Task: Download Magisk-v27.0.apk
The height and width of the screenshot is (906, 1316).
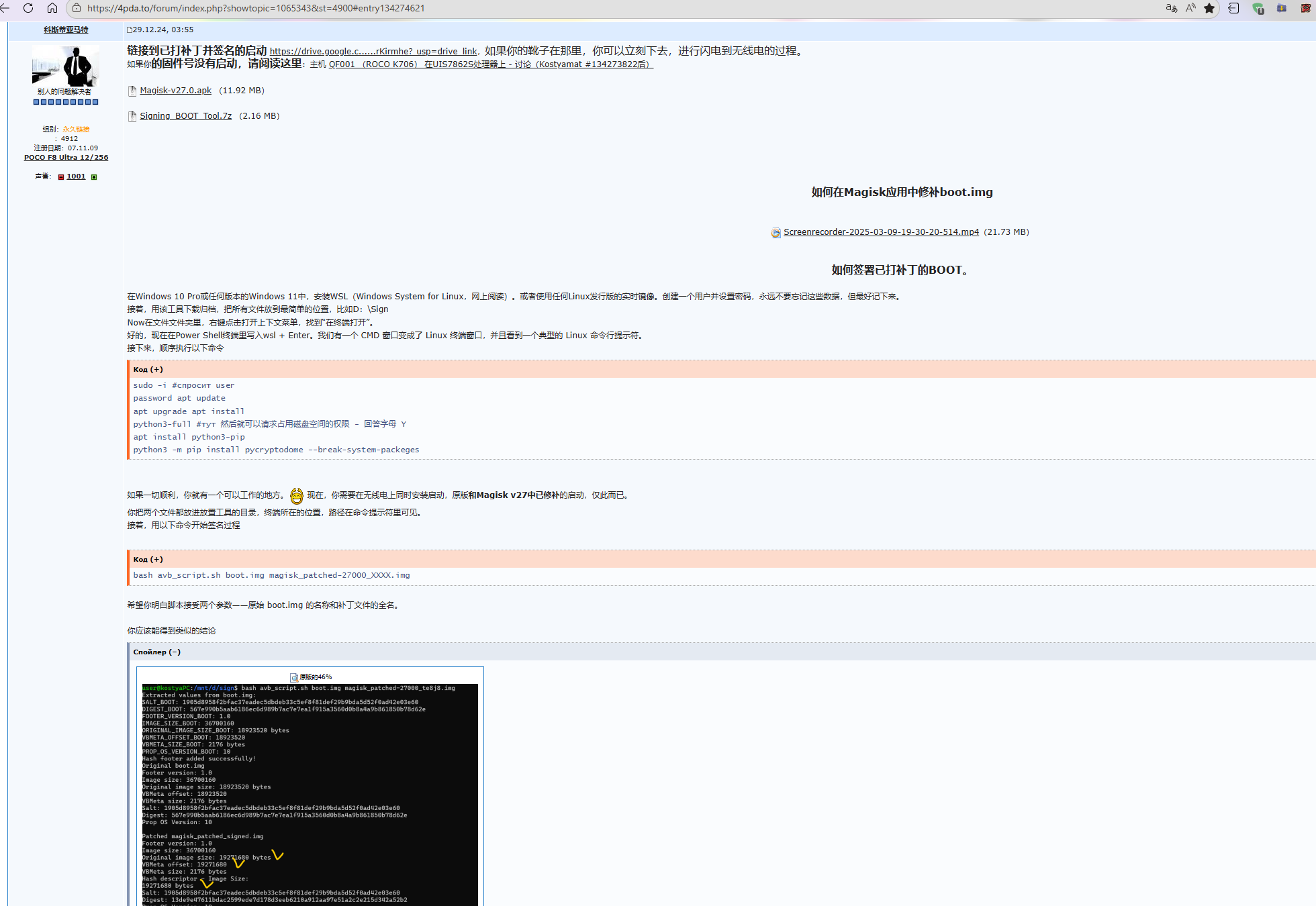Action: point(176,91)
